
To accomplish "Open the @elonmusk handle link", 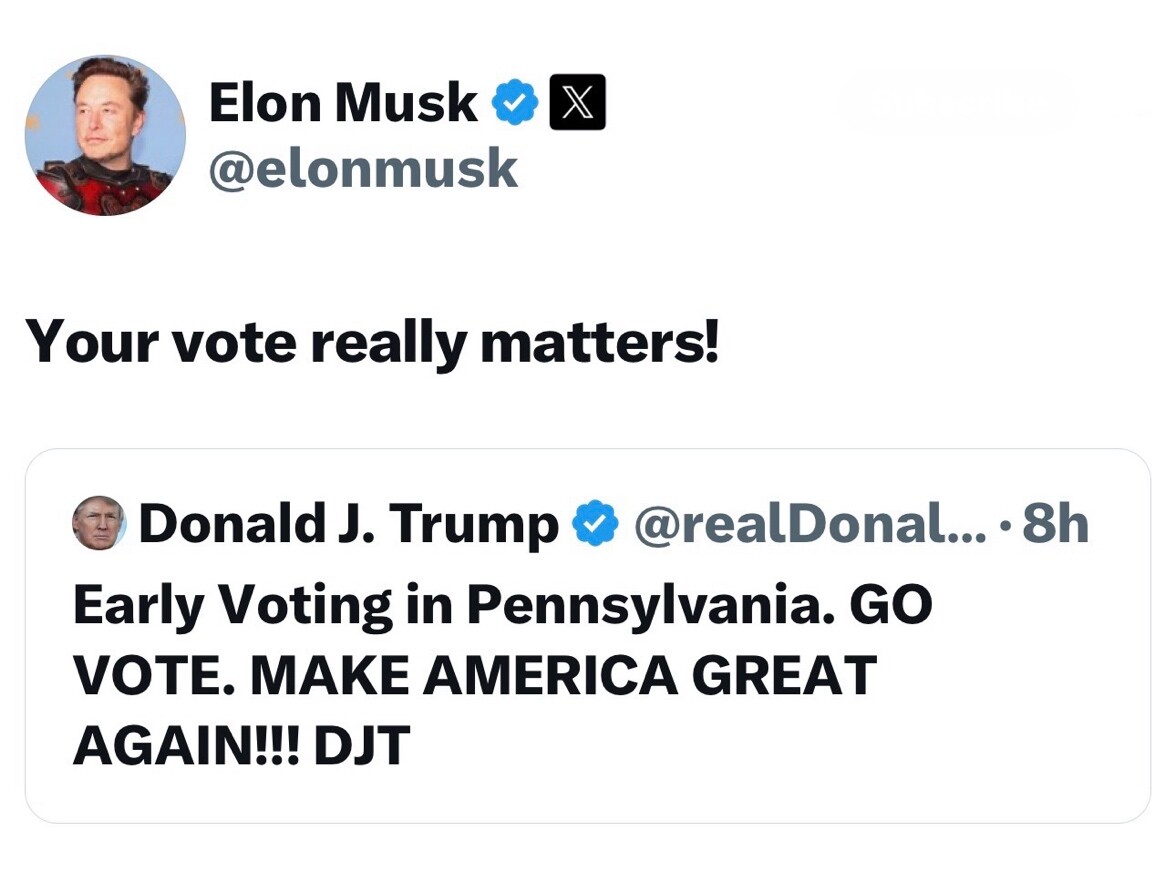I will coord(363,168).
